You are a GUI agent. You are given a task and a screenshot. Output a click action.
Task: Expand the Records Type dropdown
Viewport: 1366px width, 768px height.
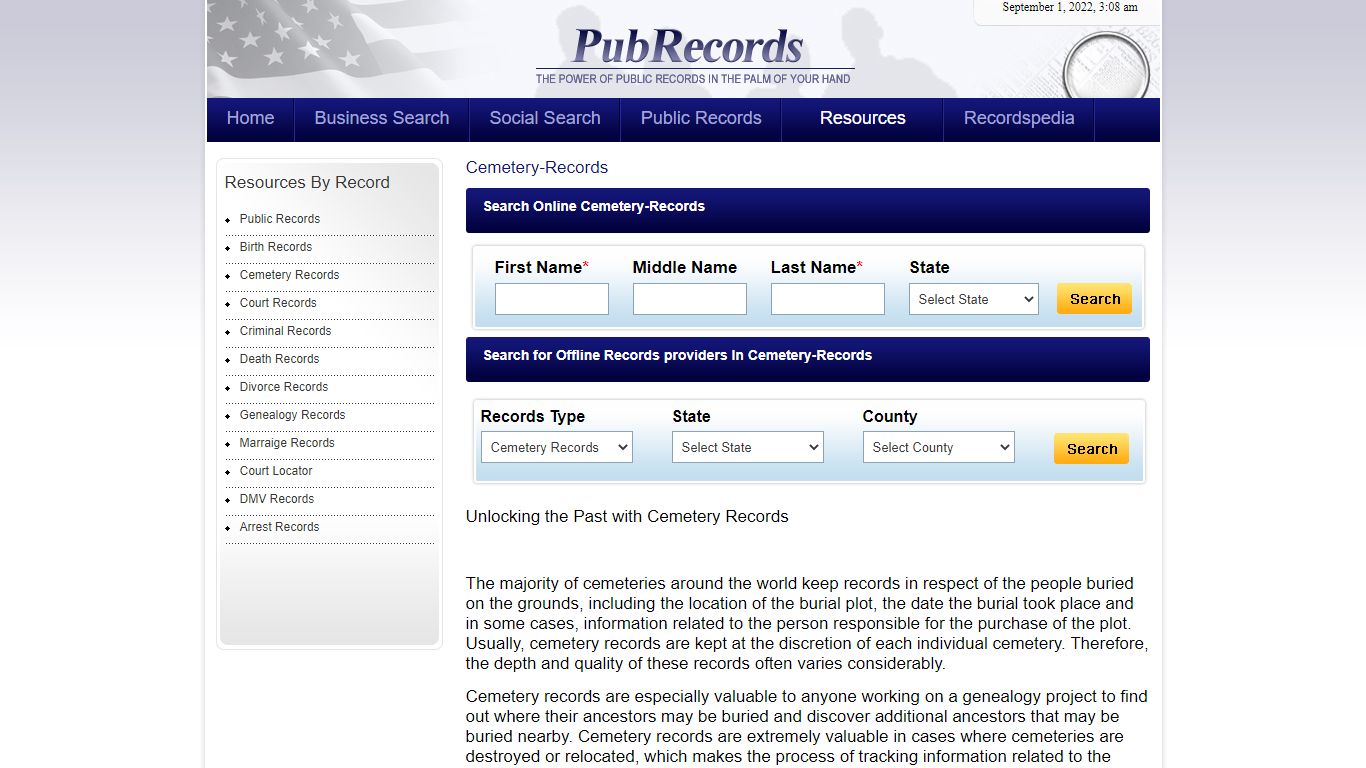tap(557, 447)
